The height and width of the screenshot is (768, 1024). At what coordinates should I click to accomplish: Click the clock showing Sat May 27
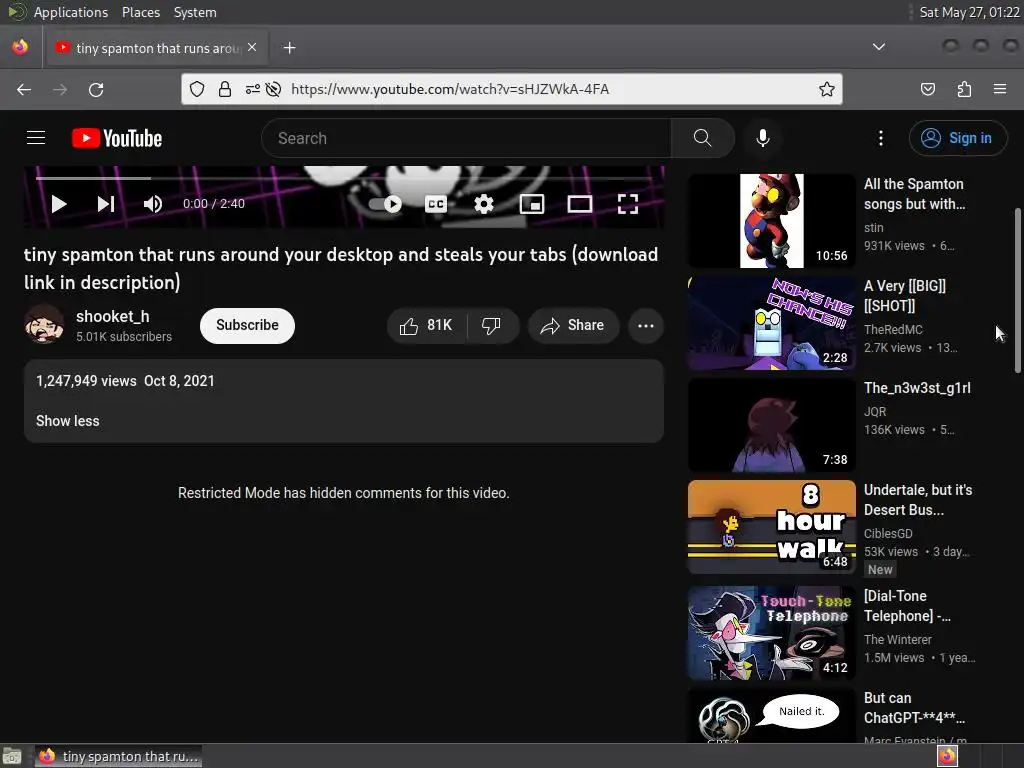click(x=969, y=12)
